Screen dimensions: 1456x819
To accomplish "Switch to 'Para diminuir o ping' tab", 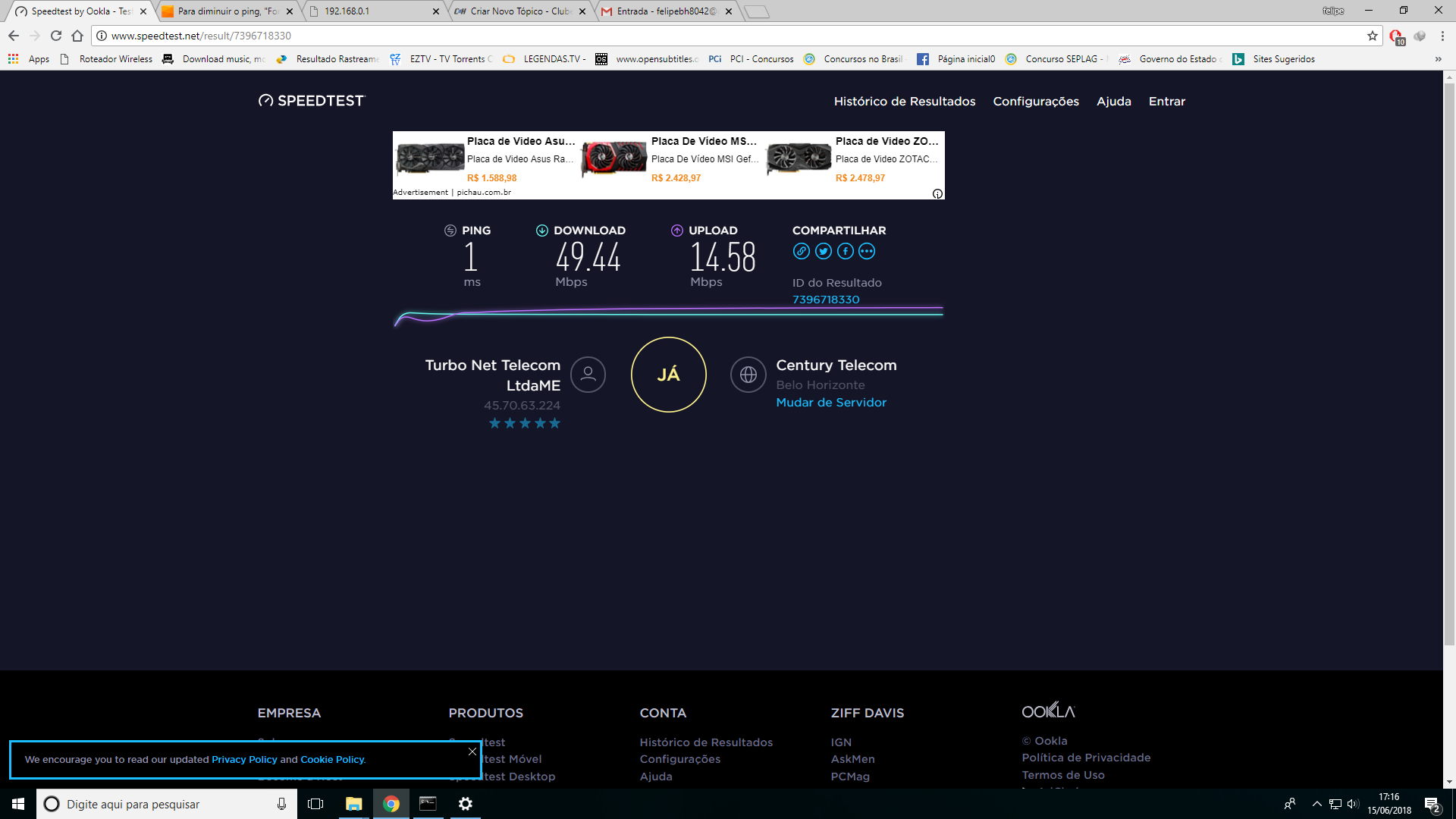I will click(x=227, y=11).
